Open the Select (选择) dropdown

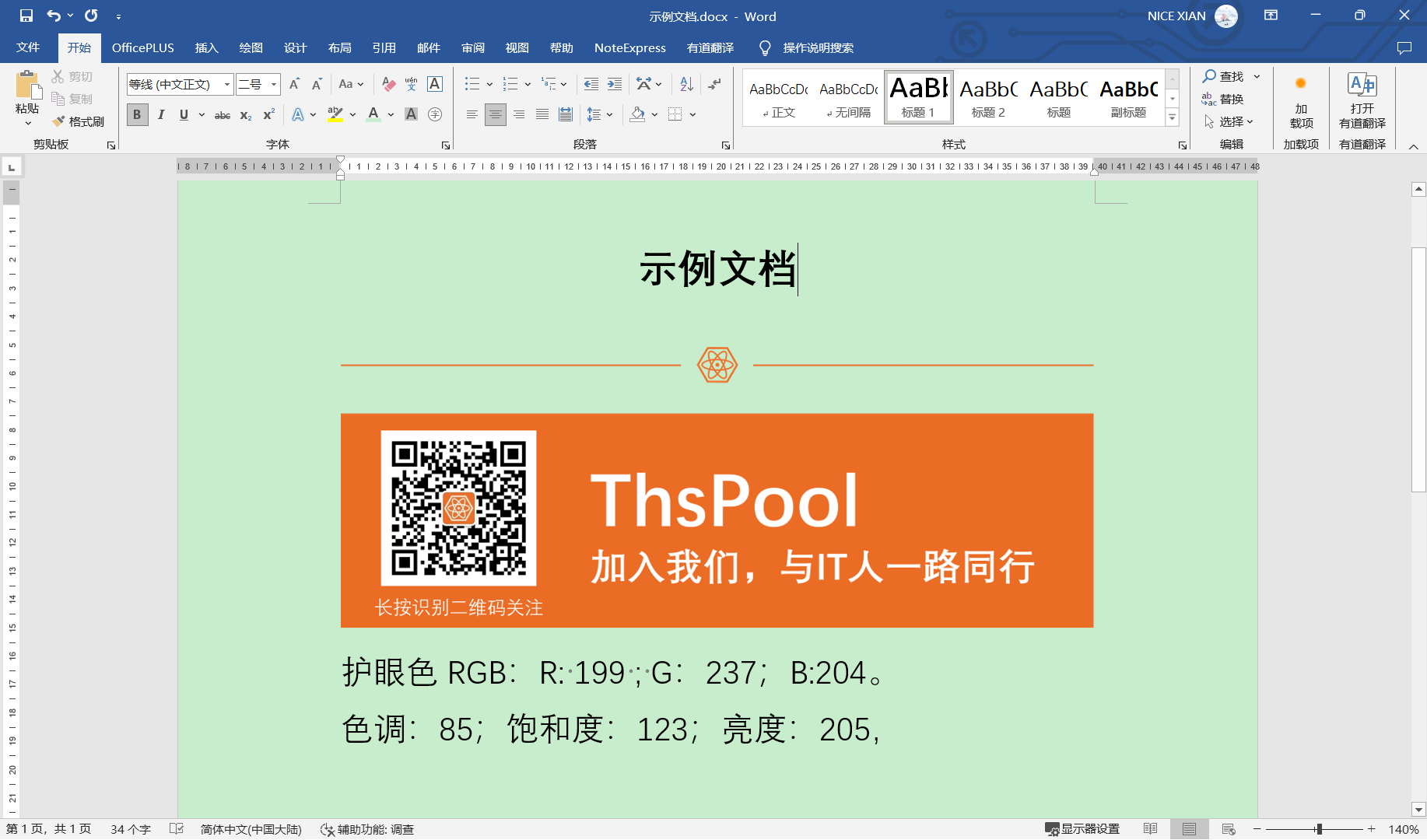click(1229, 121)
